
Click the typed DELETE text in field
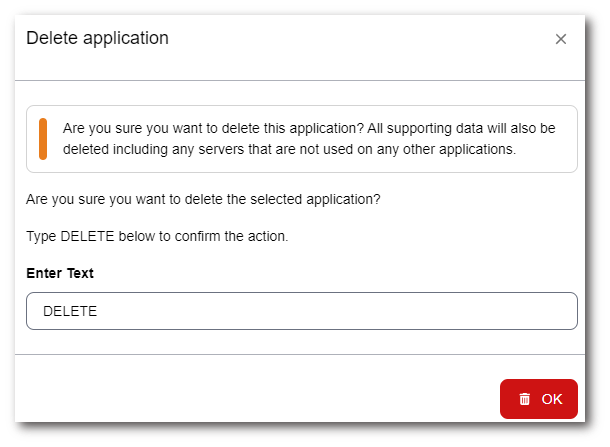tap(70, 311)
